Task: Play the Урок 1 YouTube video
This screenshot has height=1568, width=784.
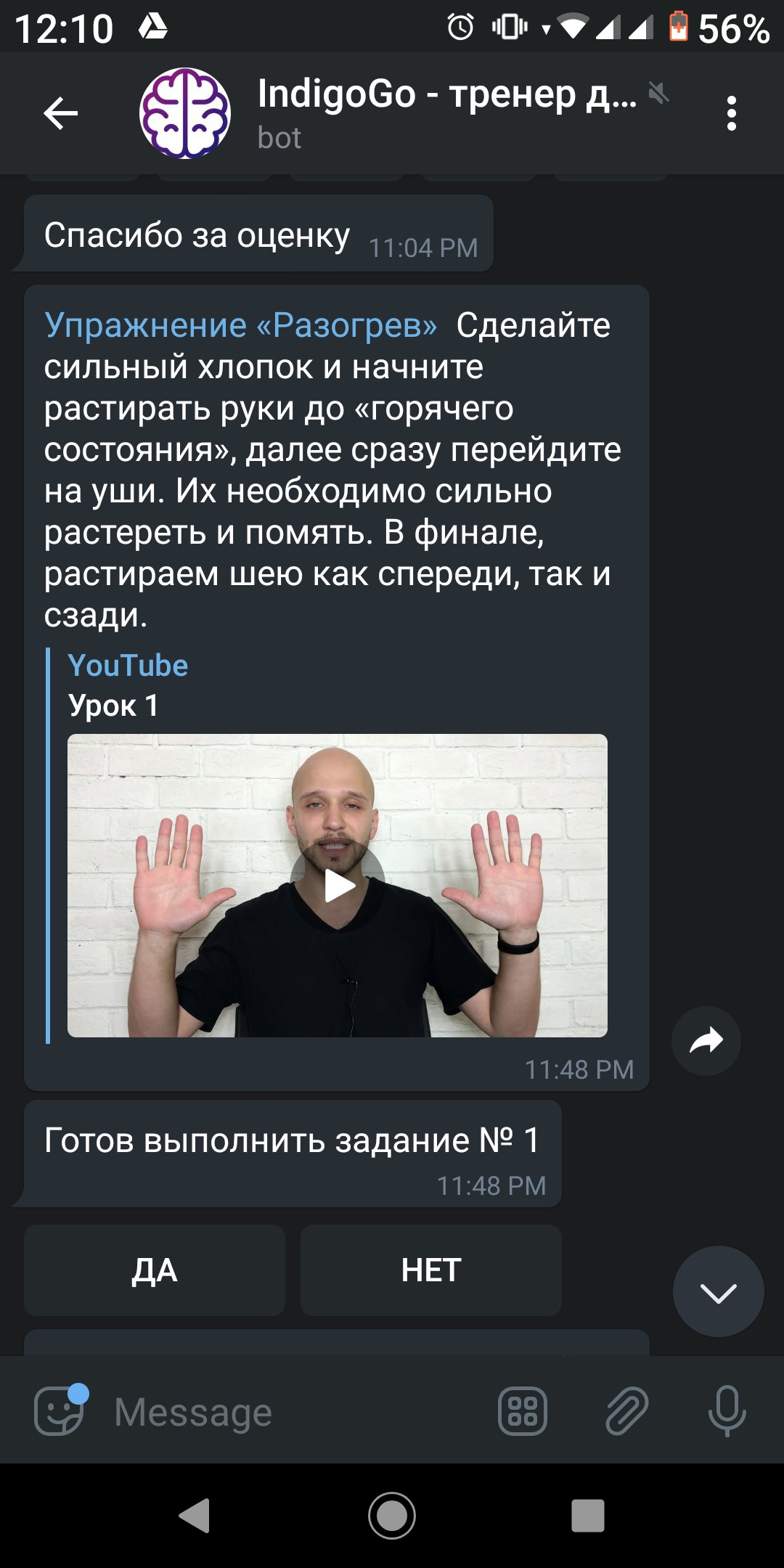Action: click(x=338, y=886)
